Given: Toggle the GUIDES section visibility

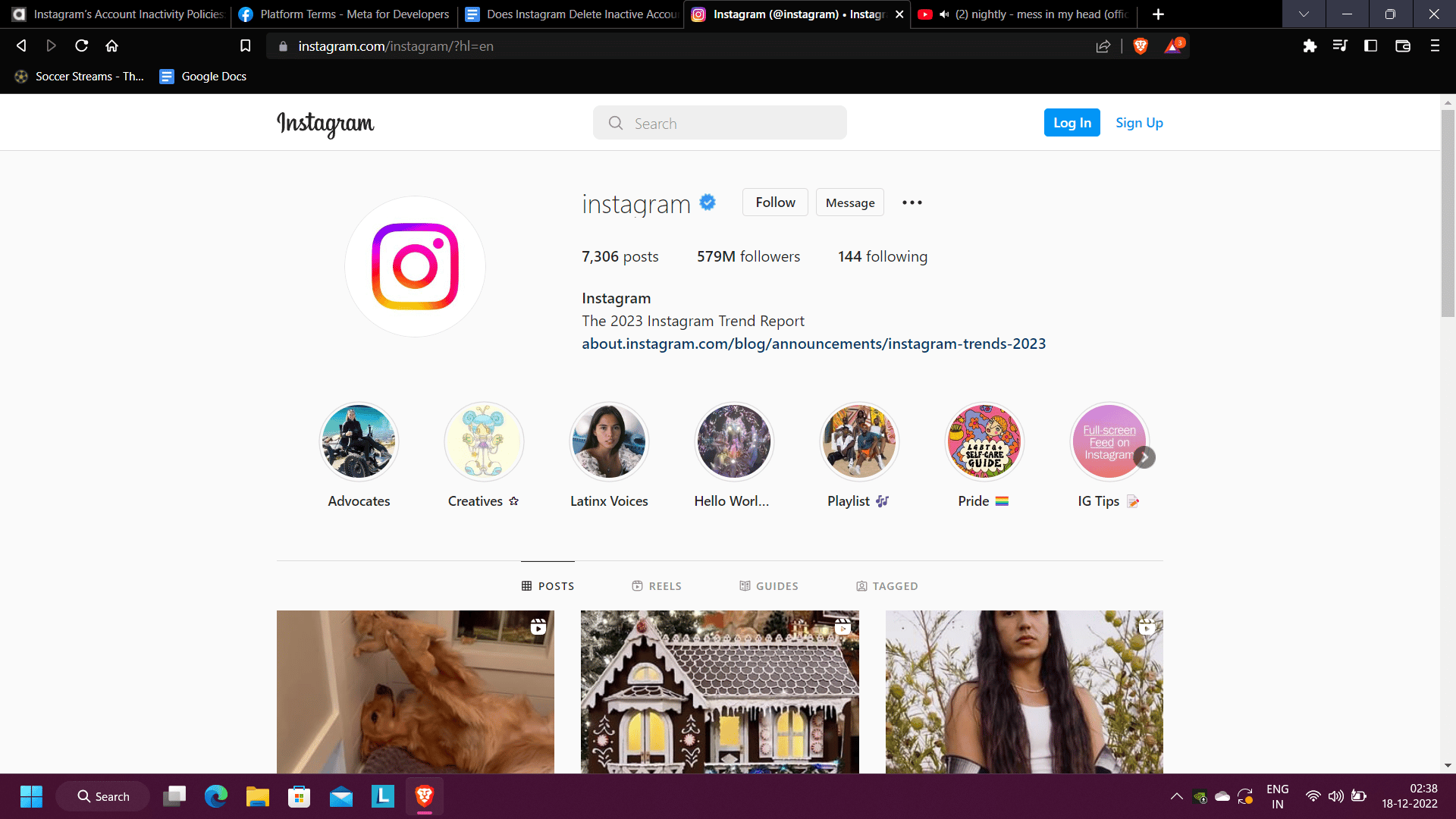Looking at the screenshot, I should (769, 585).
